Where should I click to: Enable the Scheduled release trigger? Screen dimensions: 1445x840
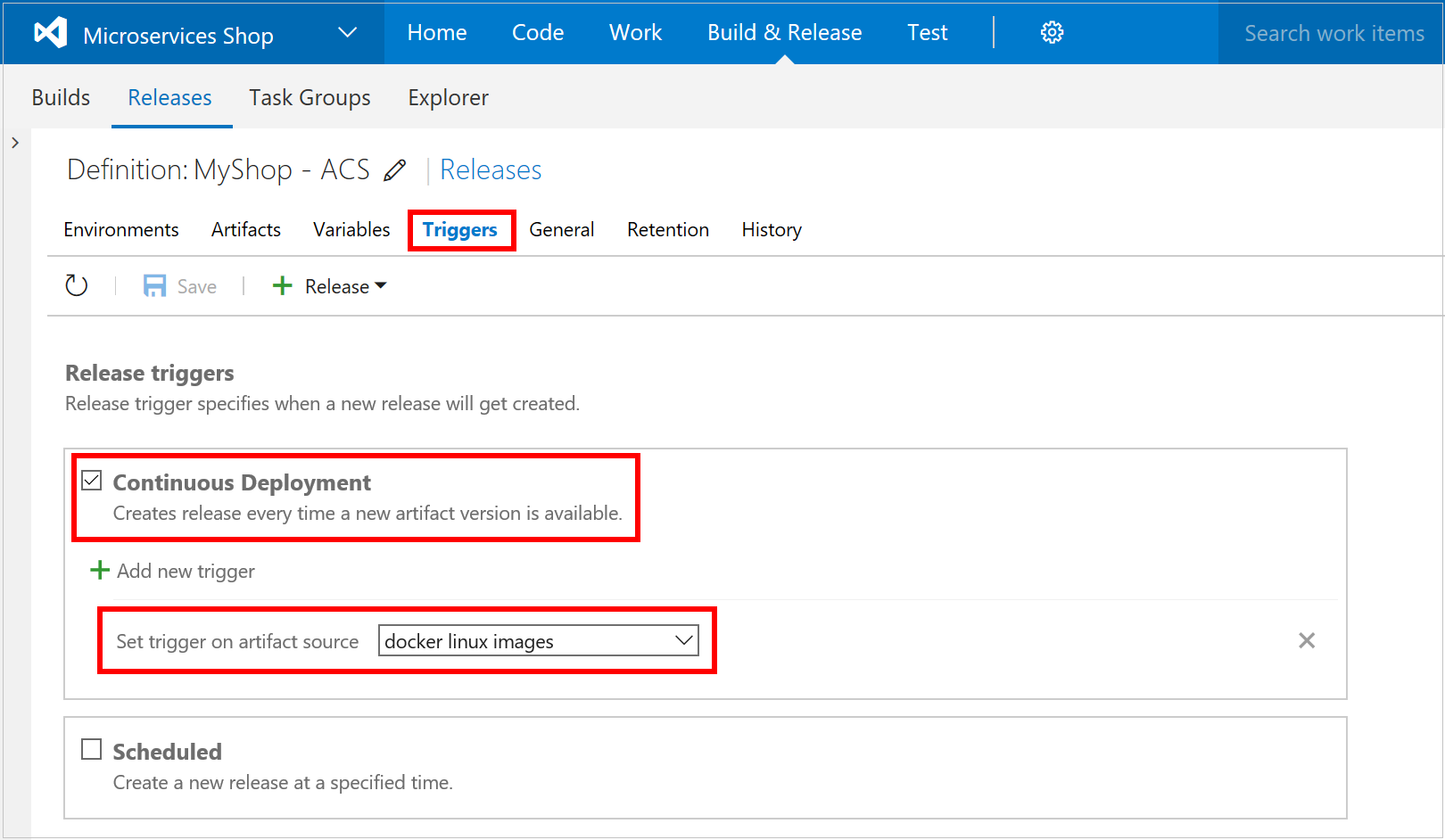point(91,749)
